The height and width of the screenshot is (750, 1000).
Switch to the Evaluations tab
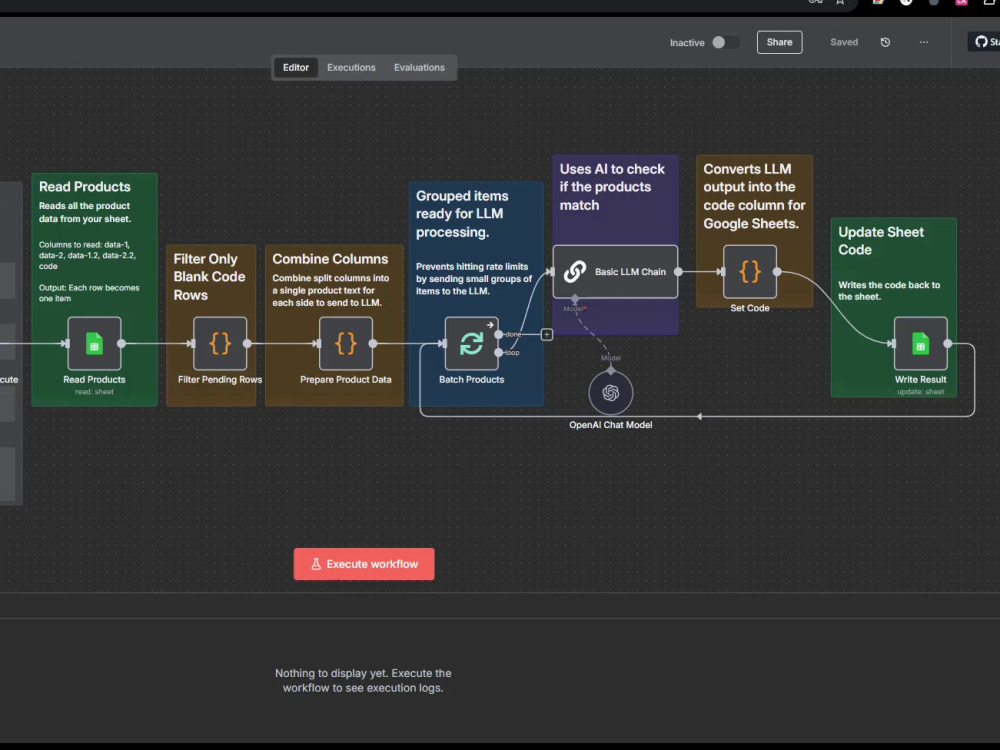coord(419,68)
